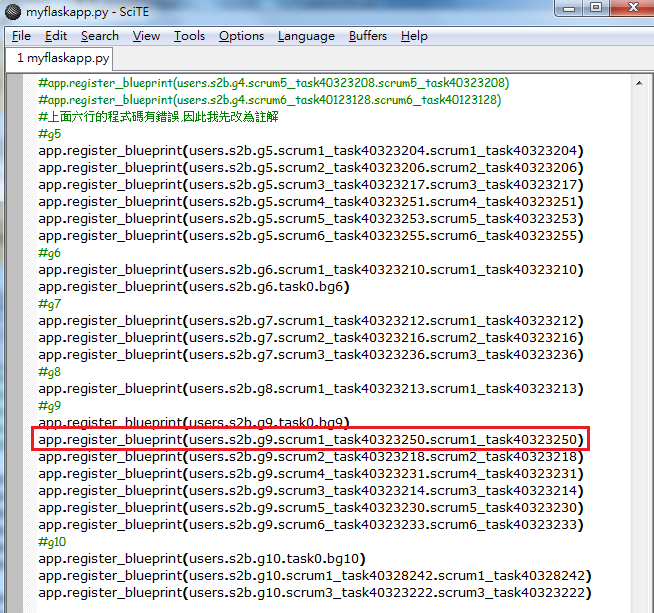Viewport: 654px width, 613px height.
Task: Click line containing g9.scrum6_task40323233
Action: 311,525
